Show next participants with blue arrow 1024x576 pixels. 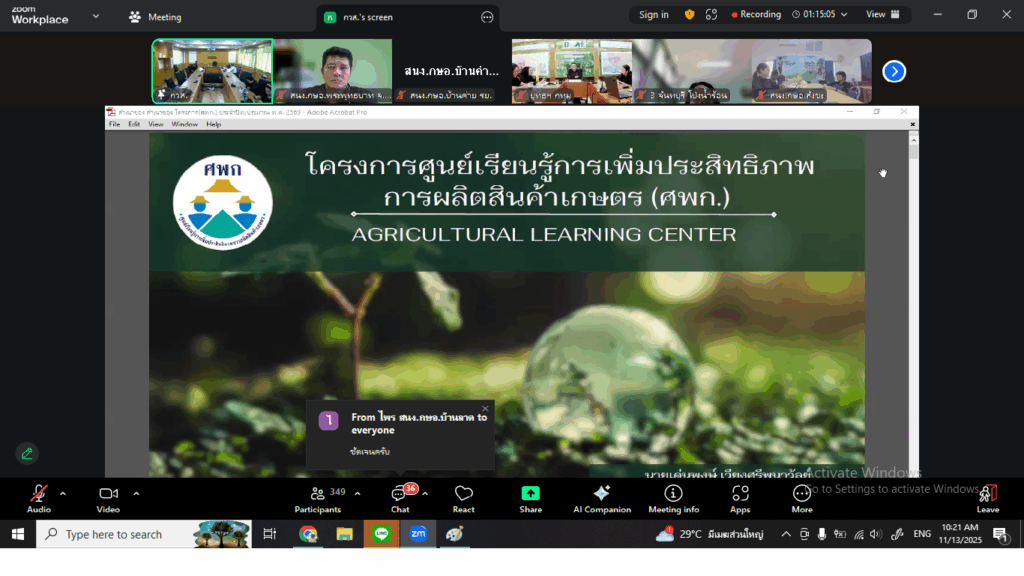pos(894,71)
